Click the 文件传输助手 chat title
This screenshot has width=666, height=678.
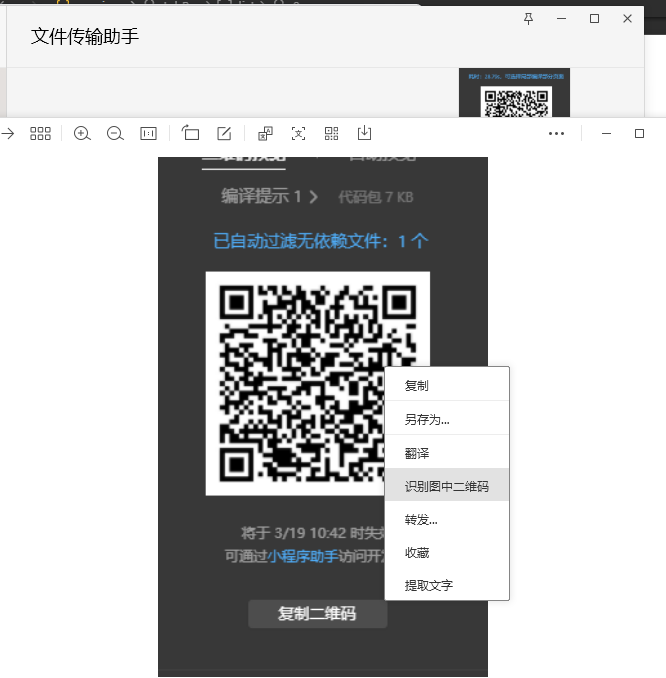85,36
